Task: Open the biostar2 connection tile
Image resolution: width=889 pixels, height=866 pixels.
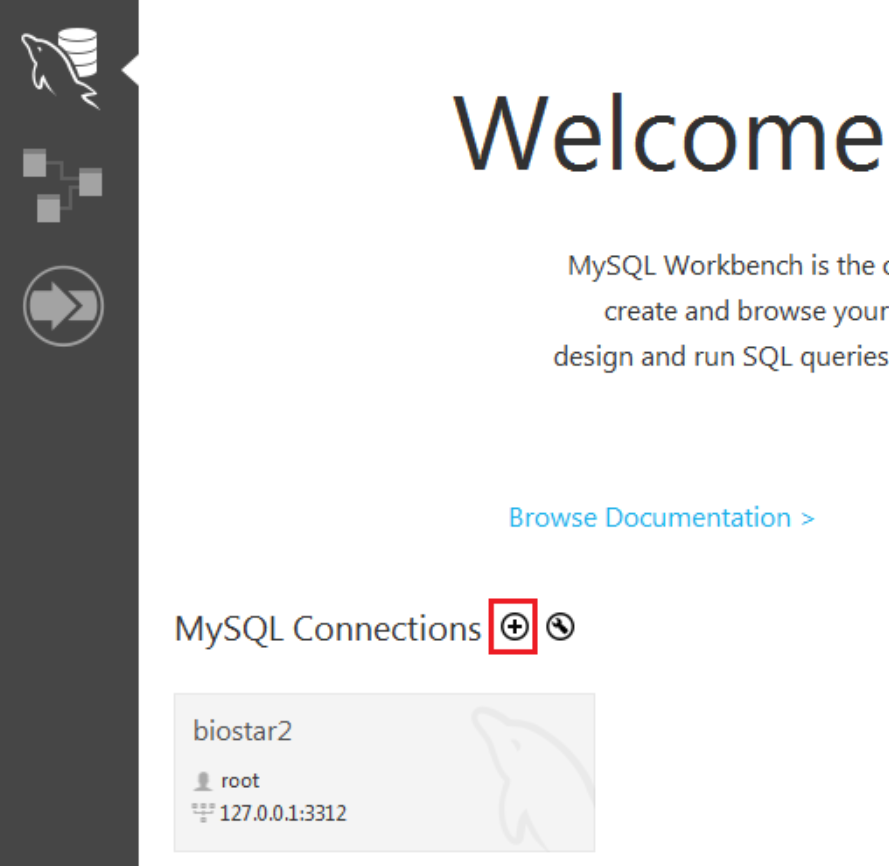Action: point(384,772)
